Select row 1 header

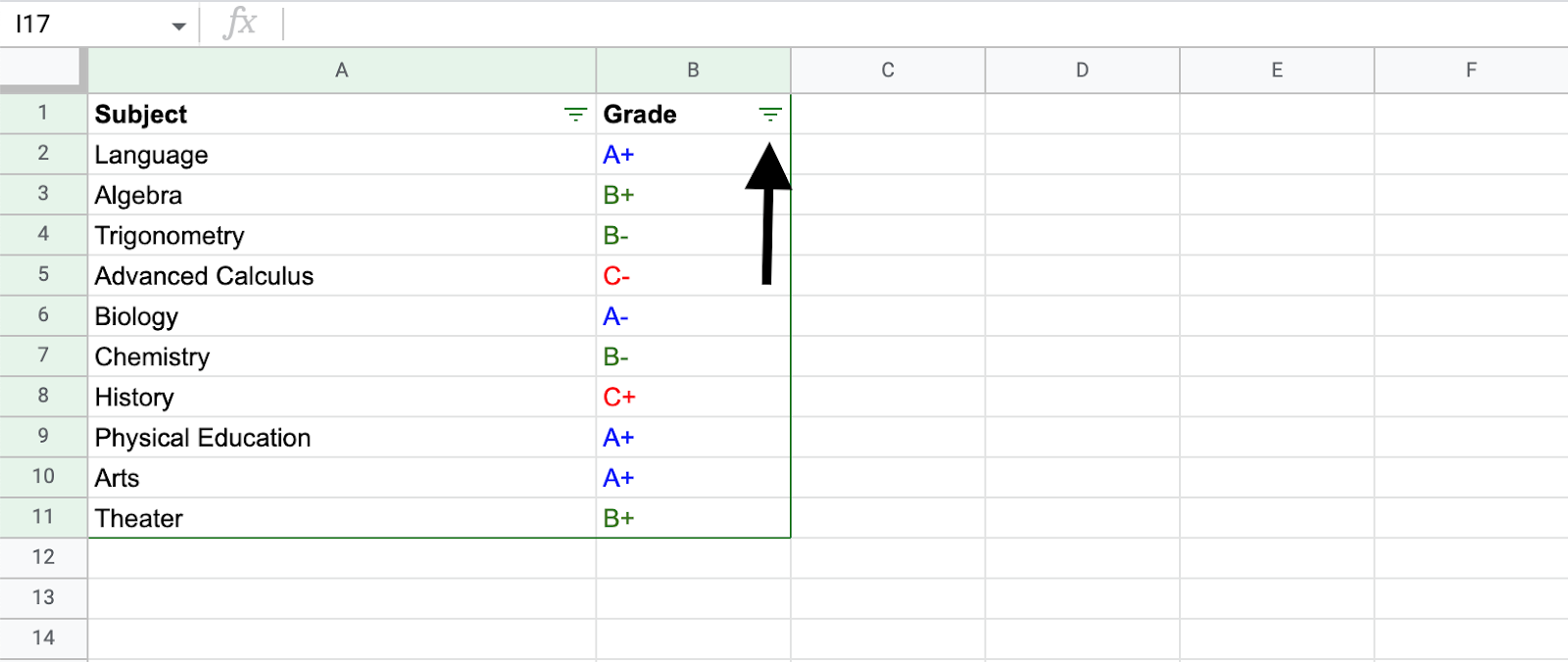tap(43, 114)
